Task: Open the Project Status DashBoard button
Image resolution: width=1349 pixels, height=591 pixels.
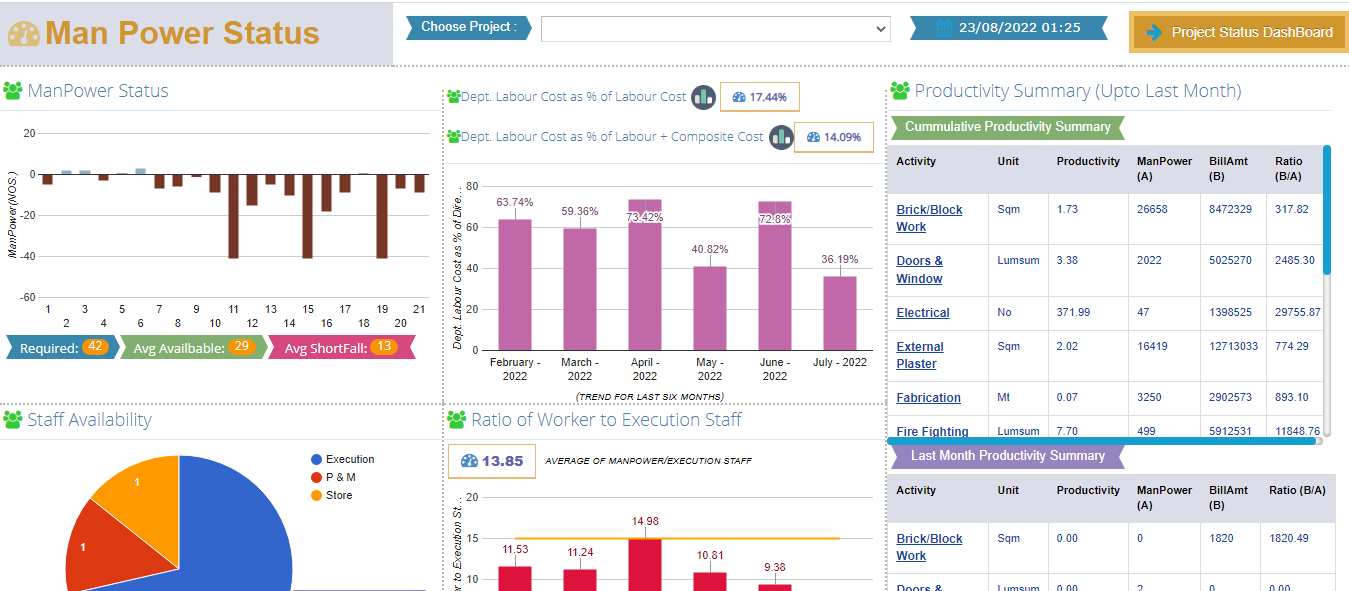Action: pyautogui.click(x=1238, y=33)
